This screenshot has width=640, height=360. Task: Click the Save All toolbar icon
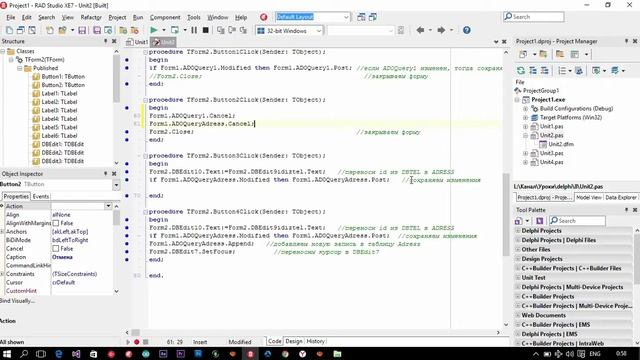click(97, 30)
